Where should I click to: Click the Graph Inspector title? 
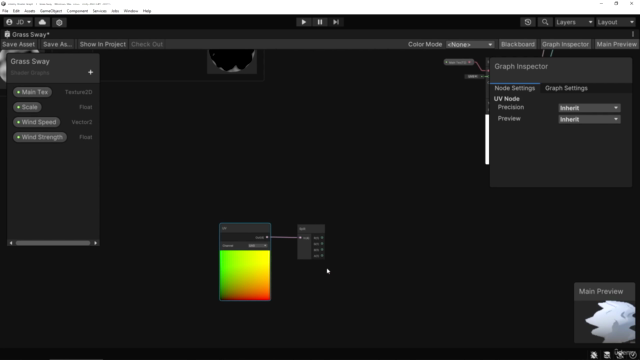pos(521,67)
